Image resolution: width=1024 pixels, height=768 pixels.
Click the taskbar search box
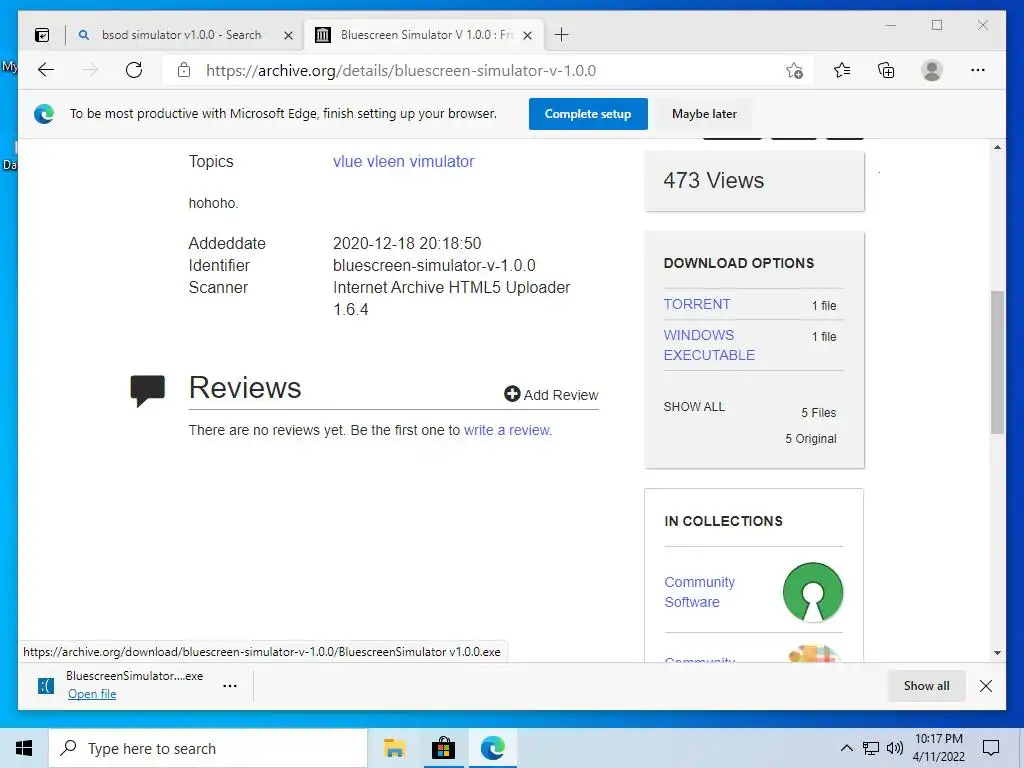click(x=208, y=748)
